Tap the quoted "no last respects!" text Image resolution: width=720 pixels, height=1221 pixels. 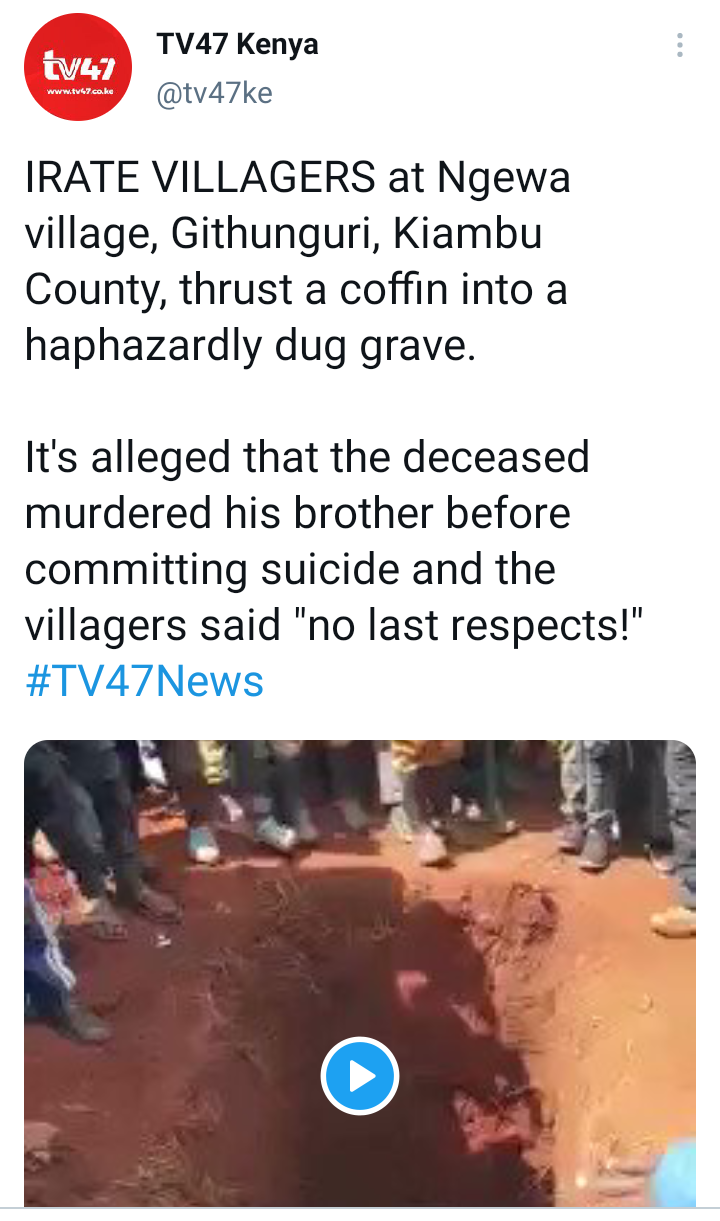[x=472, y=625]
